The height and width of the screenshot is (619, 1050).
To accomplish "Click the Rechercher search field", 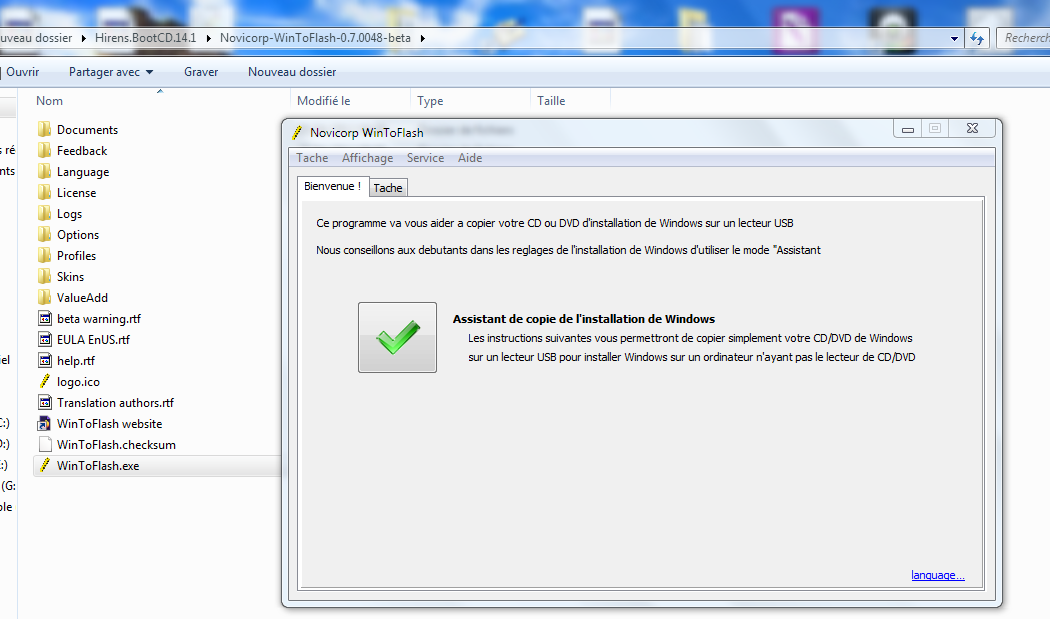I will (x=1024, y=38).
